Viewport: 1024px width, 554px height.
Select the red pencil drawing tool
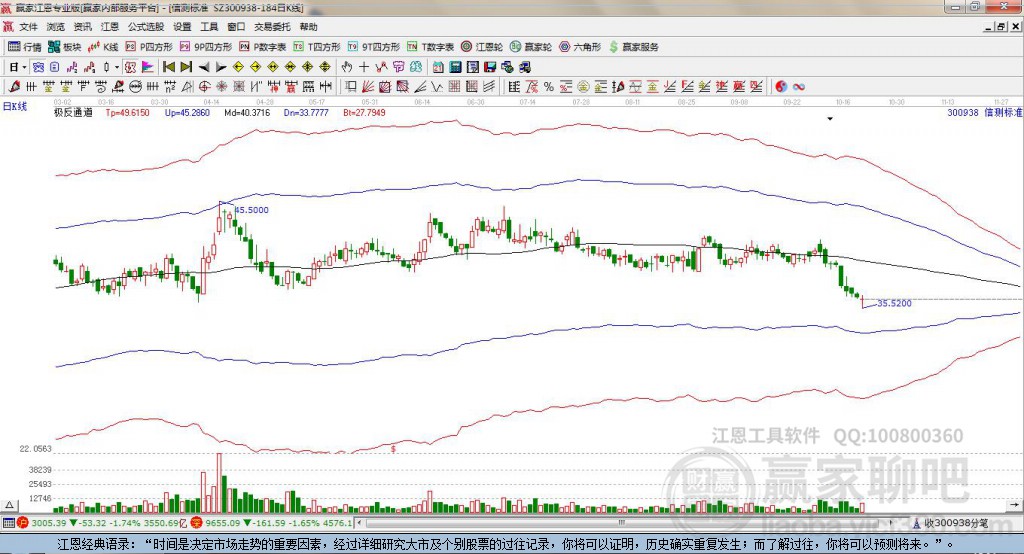pos(14,86)
